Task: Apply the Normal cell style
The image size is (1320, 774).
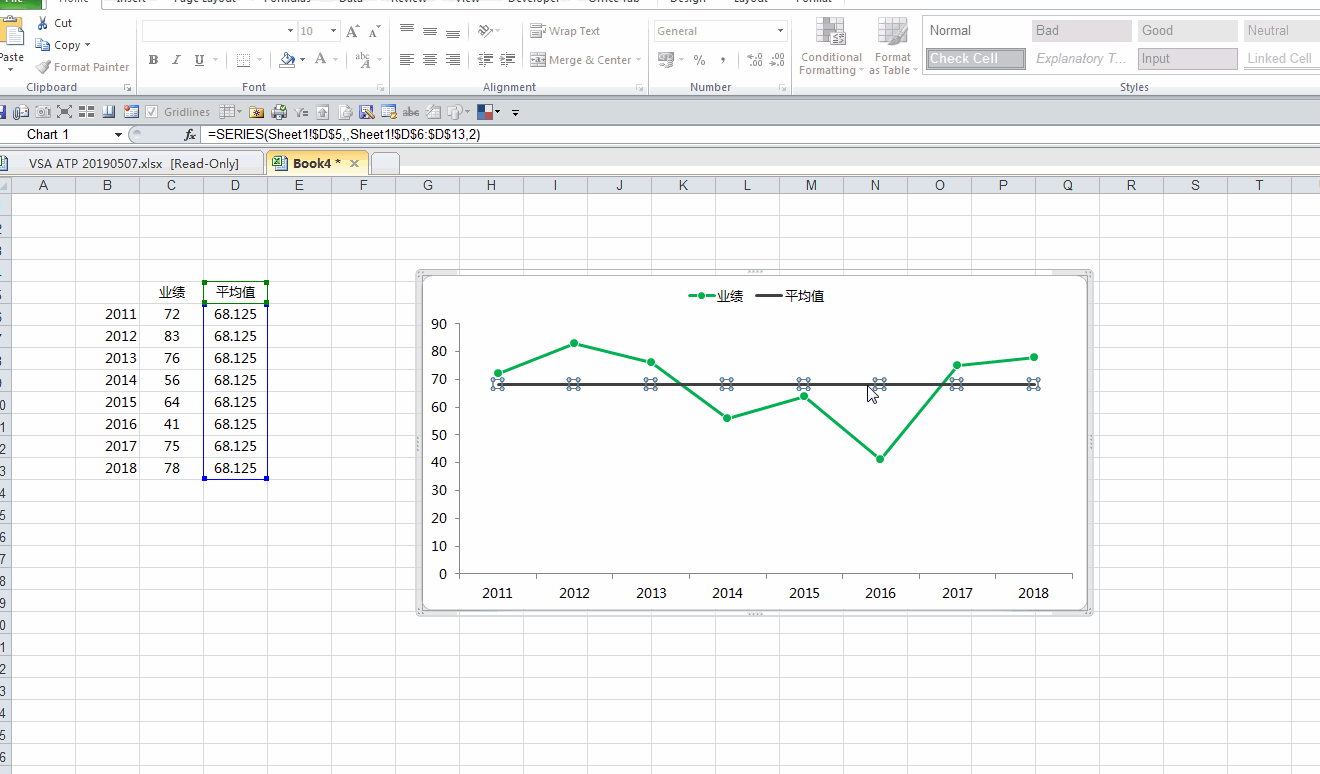Action: tap(975, 31)
